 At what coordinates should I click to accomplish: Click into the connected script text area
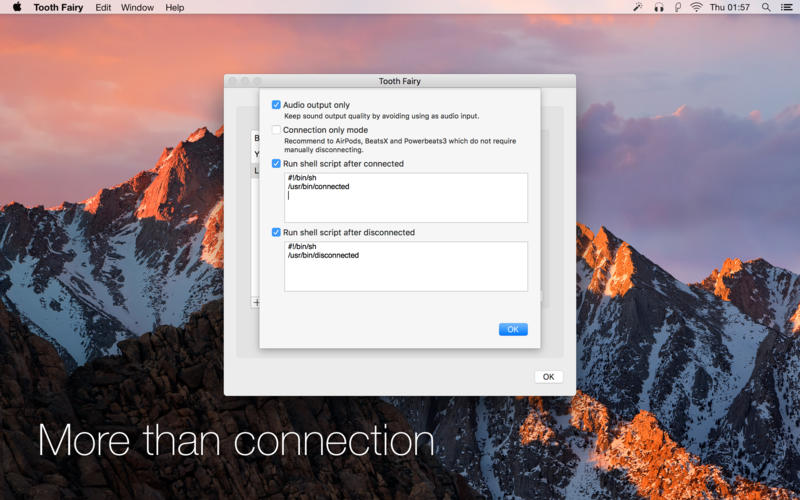click(406, 197)
